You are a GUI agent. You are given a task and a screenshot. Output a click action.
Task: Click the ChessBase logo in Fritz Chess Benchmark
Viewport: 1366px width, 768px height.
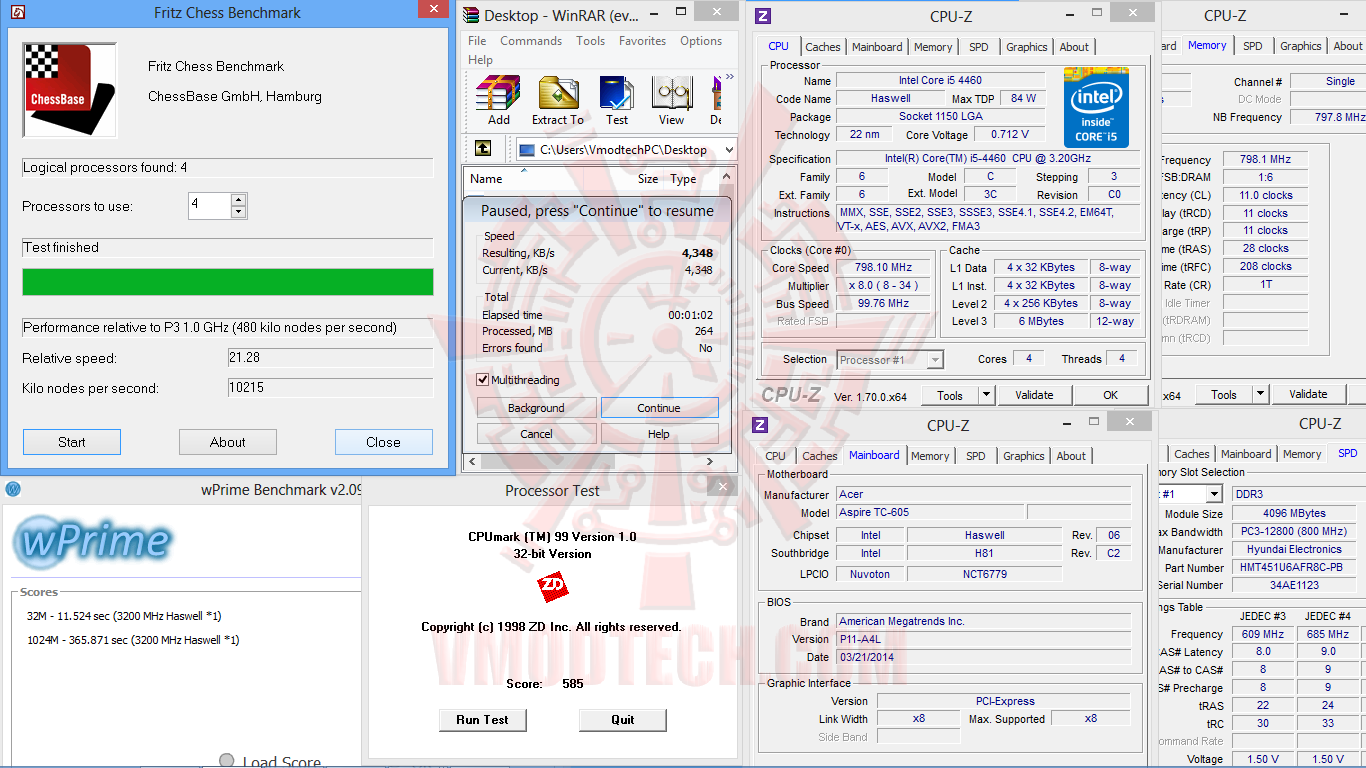(x=70, y=90)
